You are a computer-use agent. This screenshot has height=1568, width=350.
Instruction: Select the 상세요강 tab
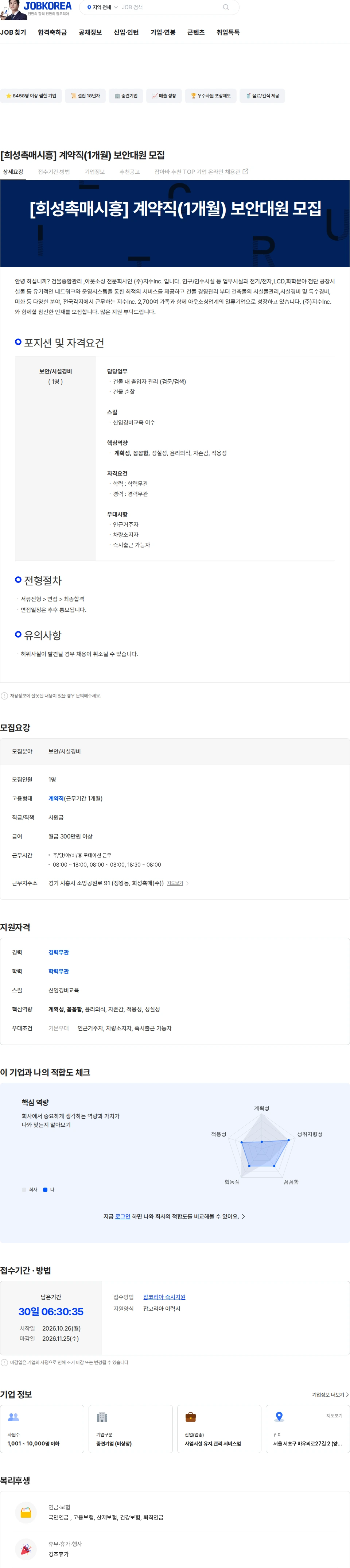tap(13, 172)
